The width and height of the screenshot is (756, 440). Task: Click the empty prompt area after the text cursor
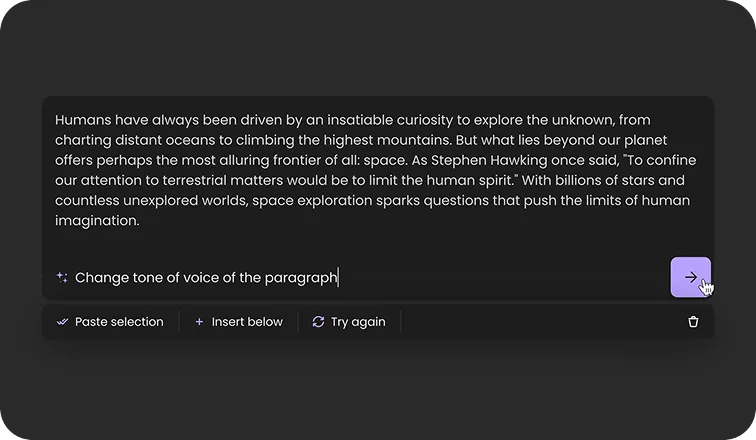pos(500,278)
